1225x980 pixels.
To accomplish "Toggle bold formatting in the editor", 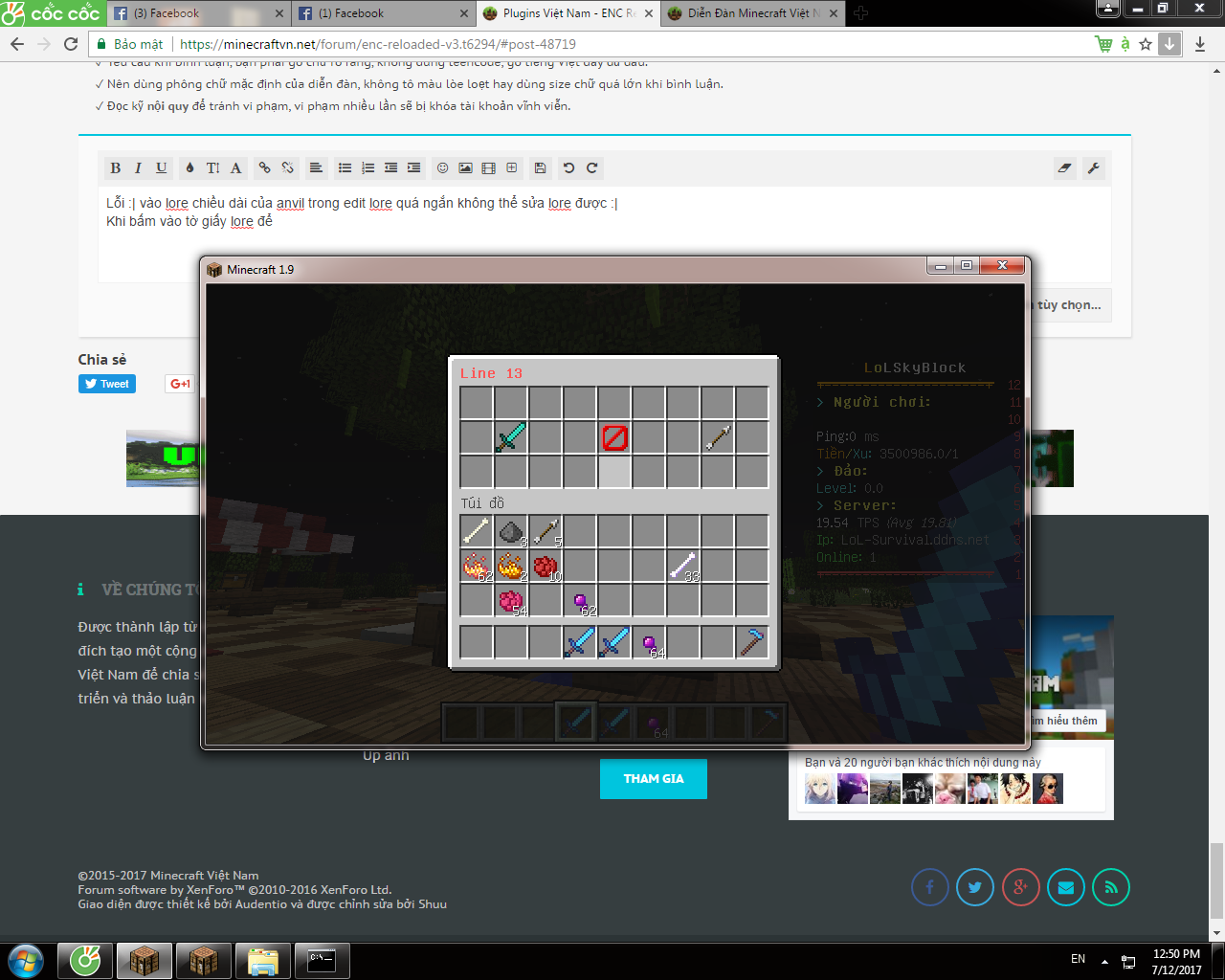I will (x=116, y=168).
